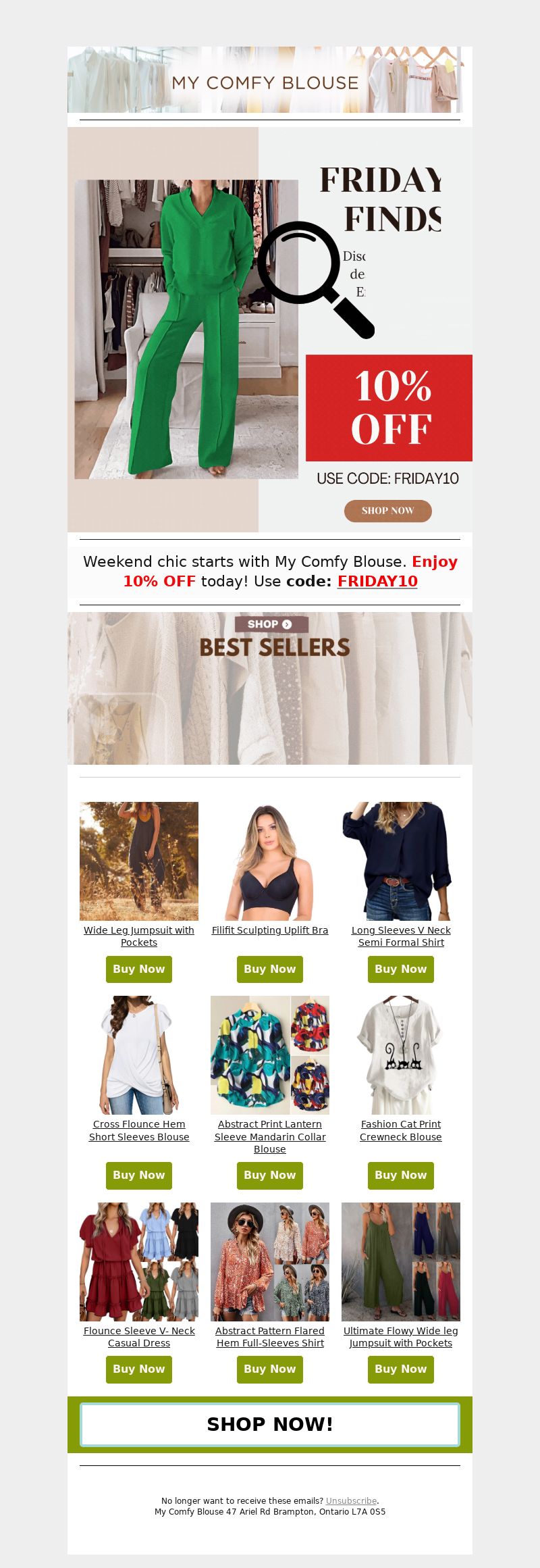Click the magnifying glass icon in banner

[316, 280]
